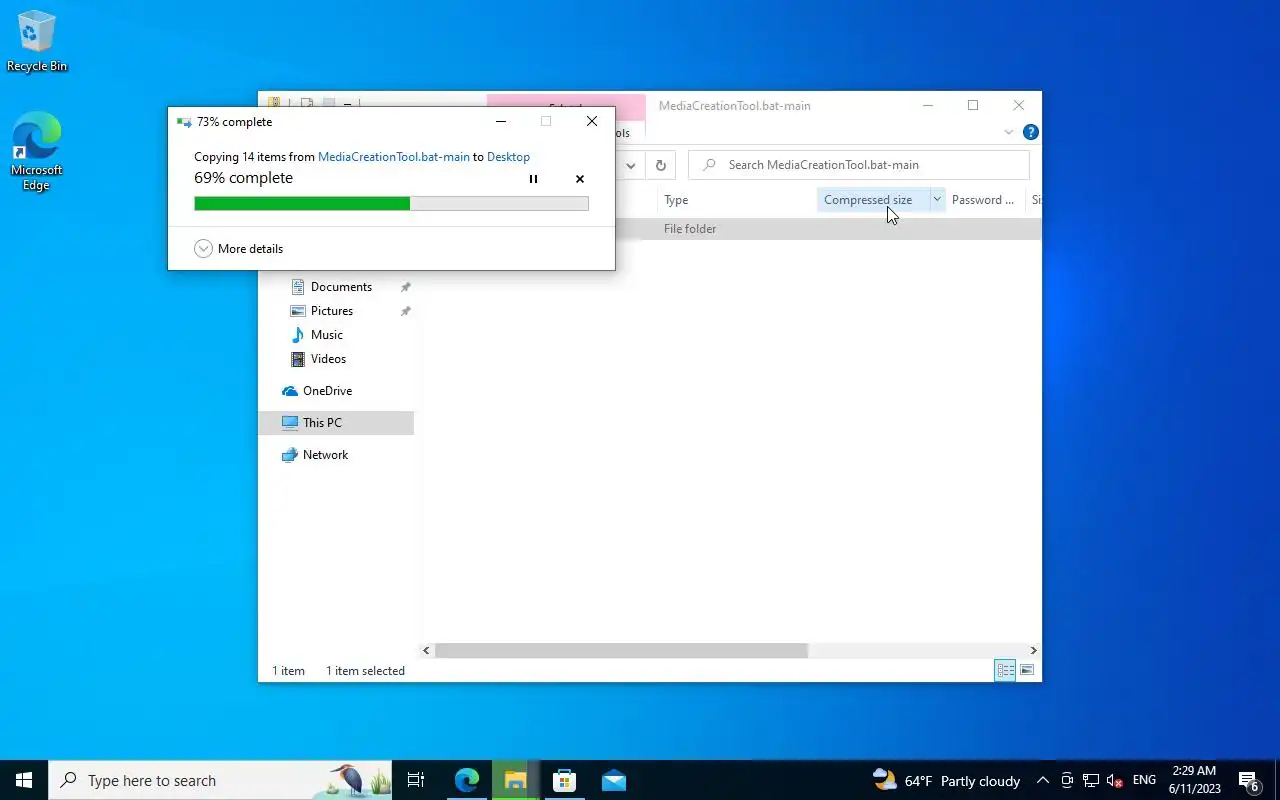
Task: Open Mail app from taskbar
Action: [614, 780]
